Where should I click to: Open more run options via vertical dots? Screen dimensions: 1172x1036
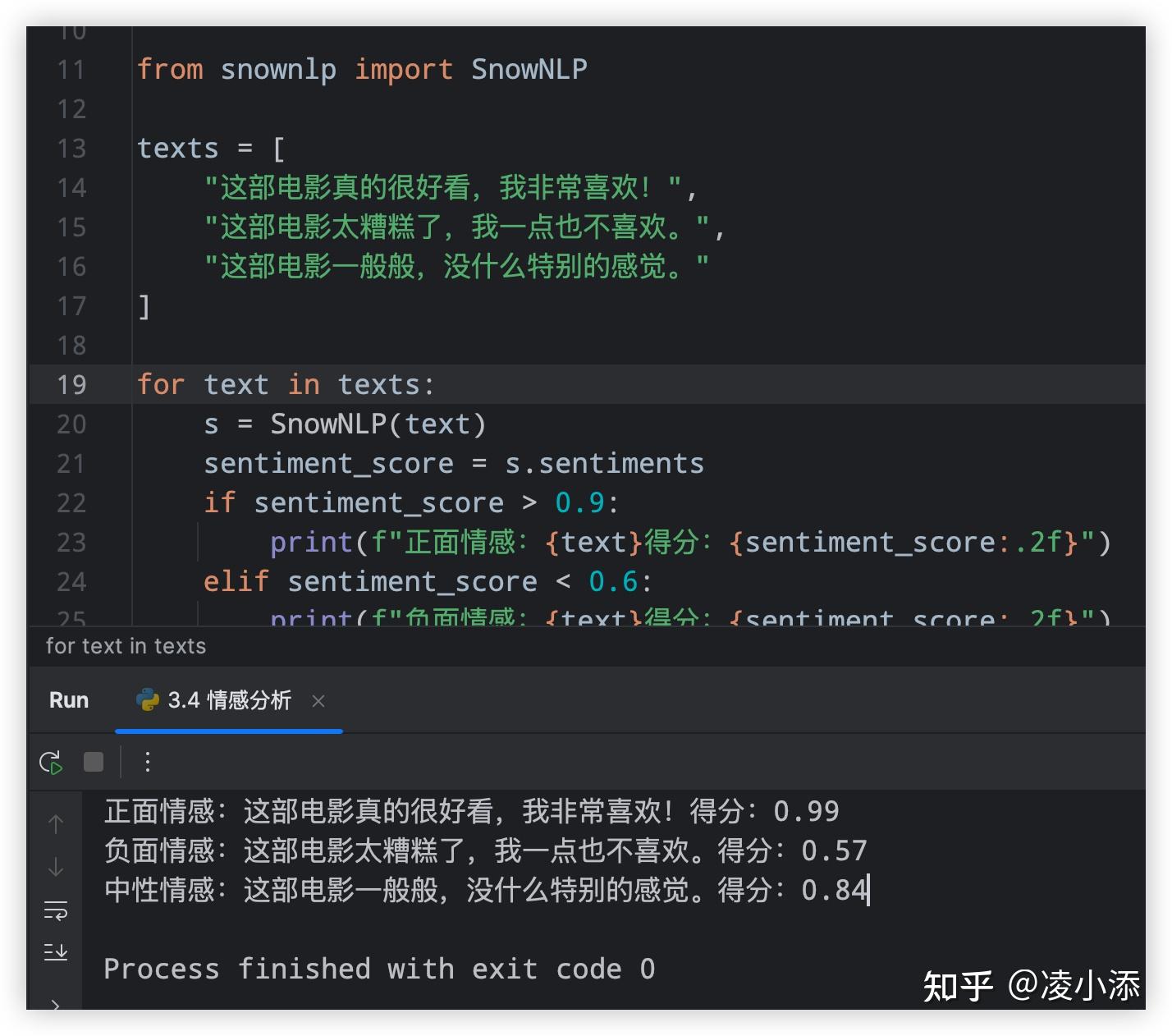pyautogui.click(x=147, y=762)
